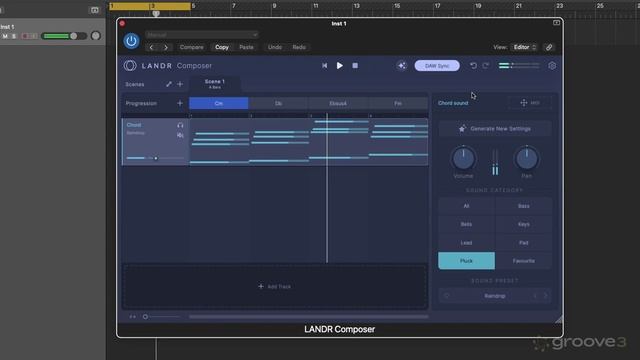Add a new scene with the plus icon
This screenshot has height=360, width=640.
180,84
